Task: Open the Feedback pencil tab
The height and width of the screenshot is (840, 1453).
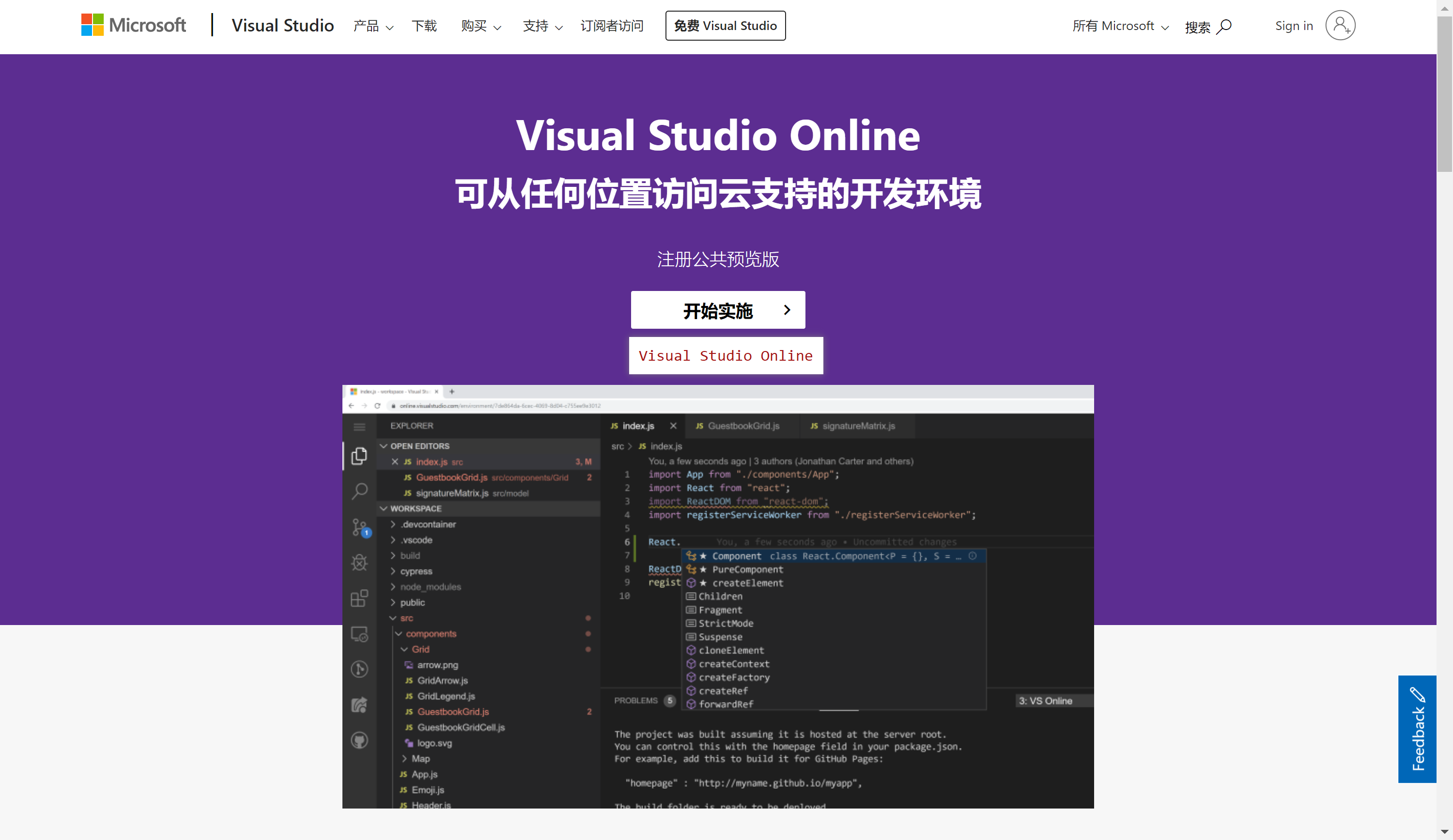Action: [1416, 728]
